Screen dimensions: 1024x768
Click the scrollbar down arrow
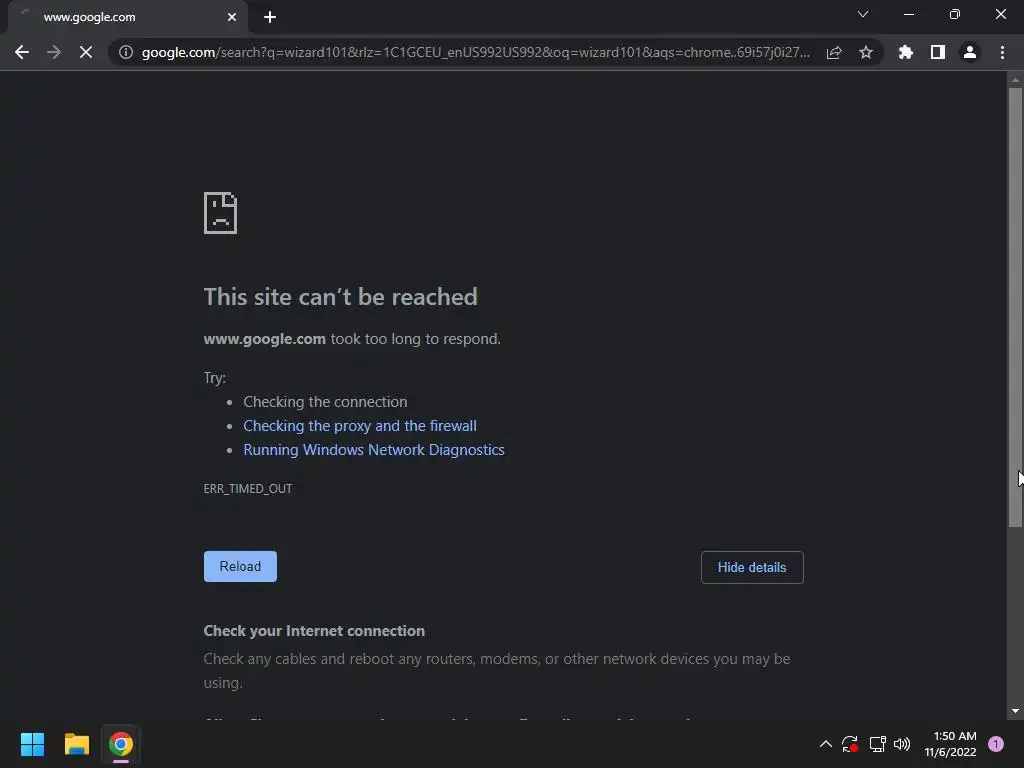click(1015, 711)
